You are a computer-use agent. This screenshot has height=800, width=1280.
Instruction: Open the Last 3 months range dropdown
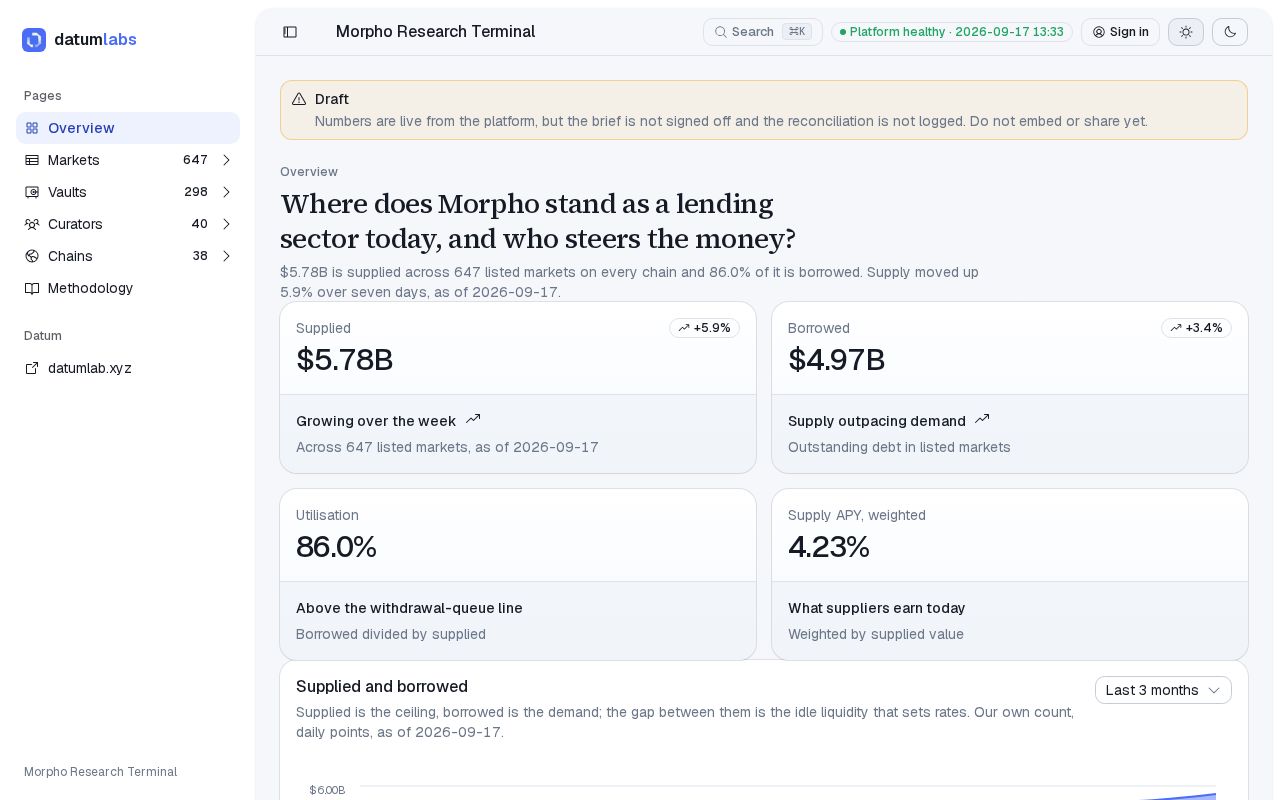coord(1163,690)
